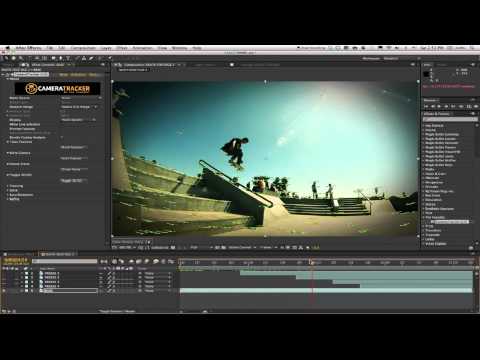Viewport: 480px width, 360px height.
Task: Toggle auto-keyframe timeline button
Action: (x=163, y=262)
